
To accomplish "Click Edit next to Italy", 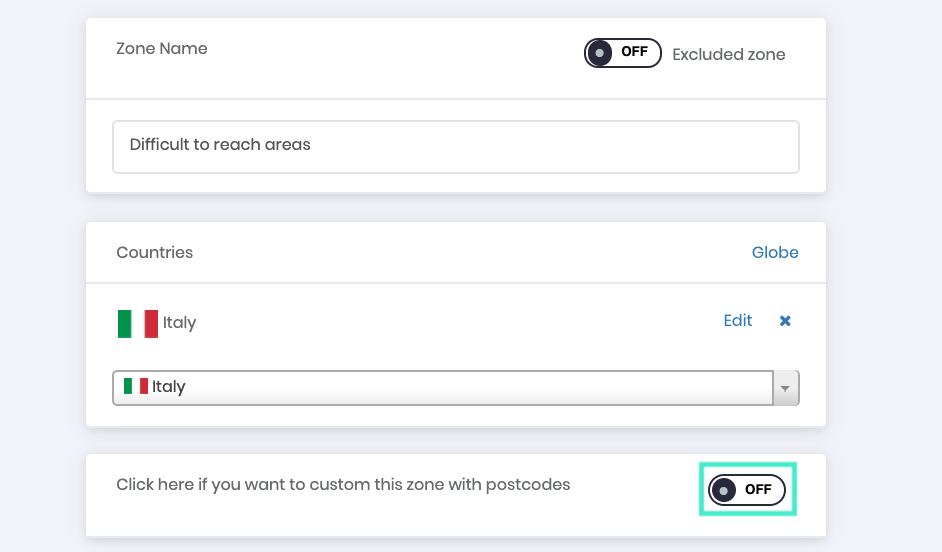I will tap(738, 320).
